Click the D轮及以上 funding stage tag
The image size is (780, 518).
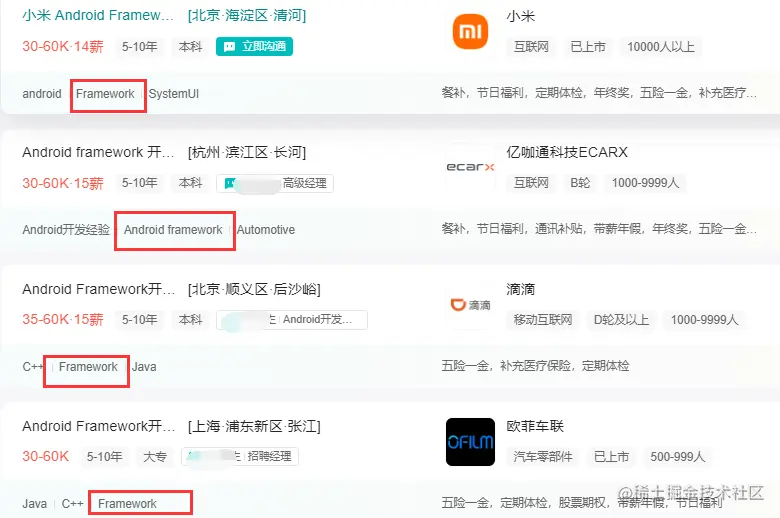621,320
